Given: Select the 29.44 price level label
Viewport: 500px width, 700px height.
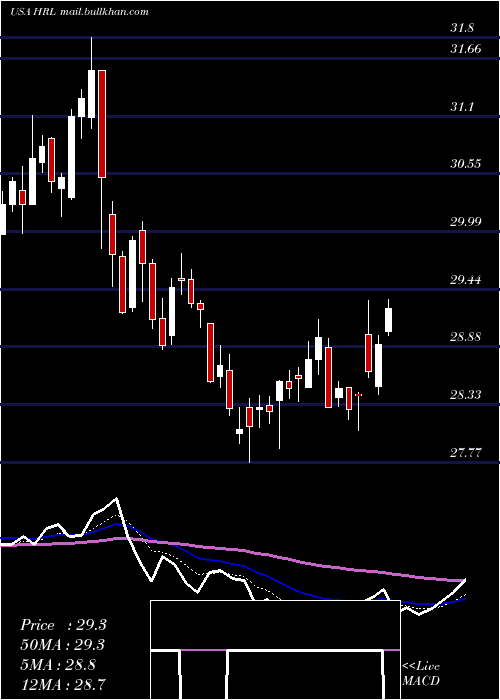Looking at the screenshot, I should pos(466,280).
